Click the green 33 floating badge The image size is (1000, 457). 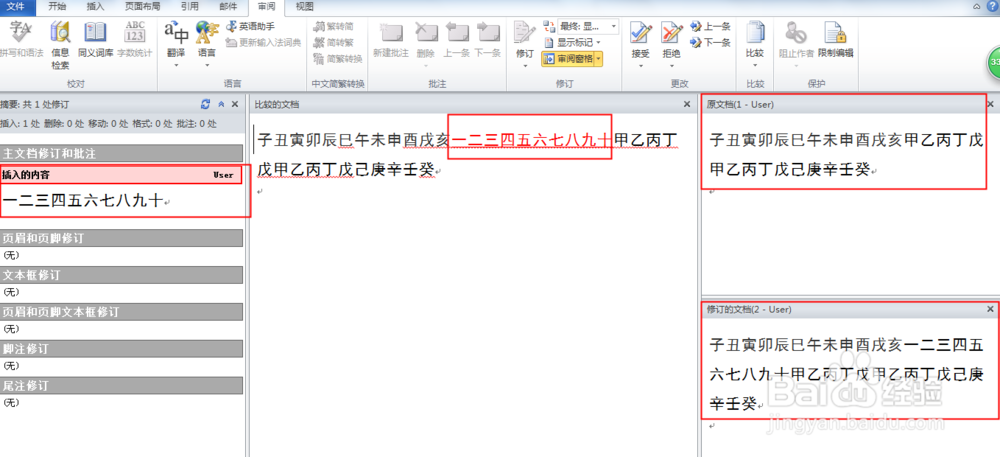[993, 62]
